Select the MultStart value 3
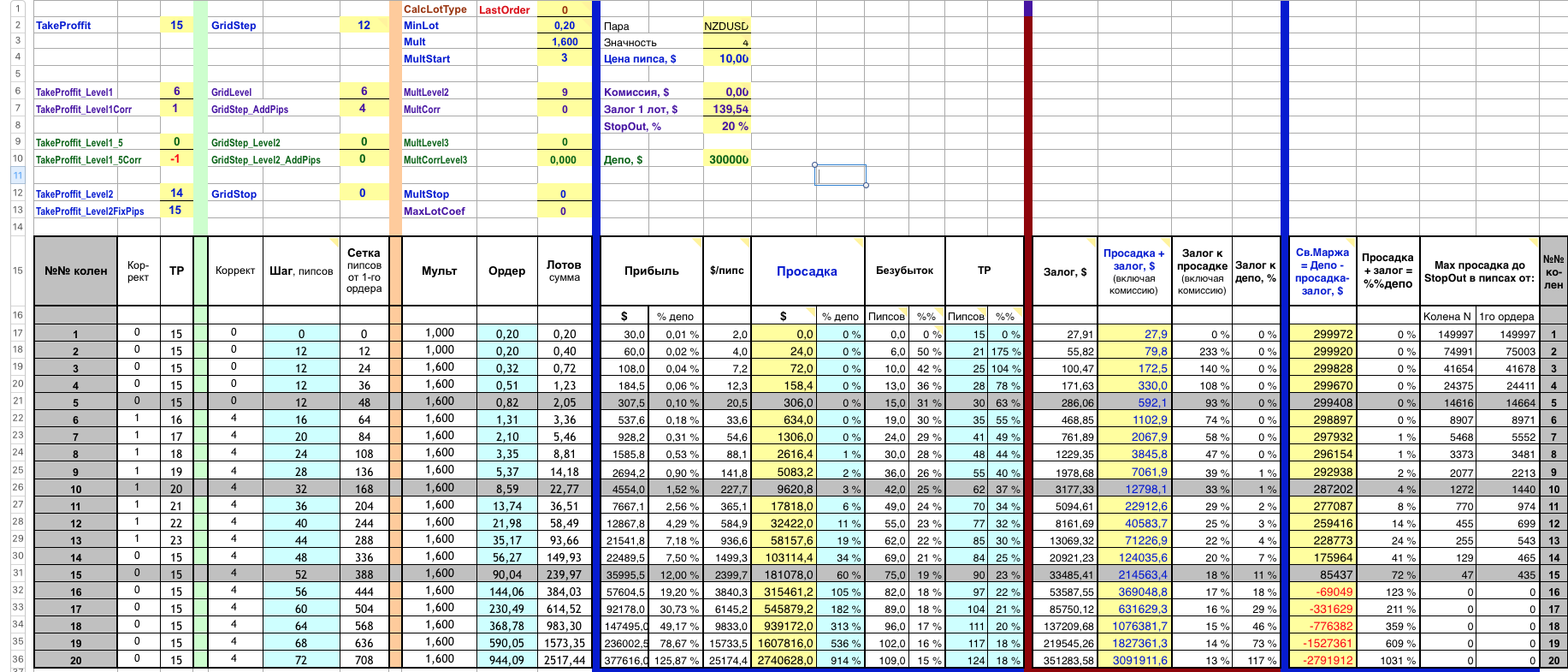 (564, 58)
